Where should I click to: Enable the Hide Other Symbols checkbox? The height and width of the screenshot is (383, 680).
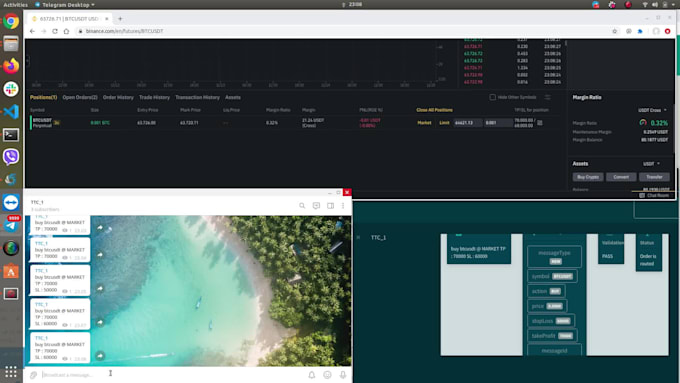(x=493, y=97)
